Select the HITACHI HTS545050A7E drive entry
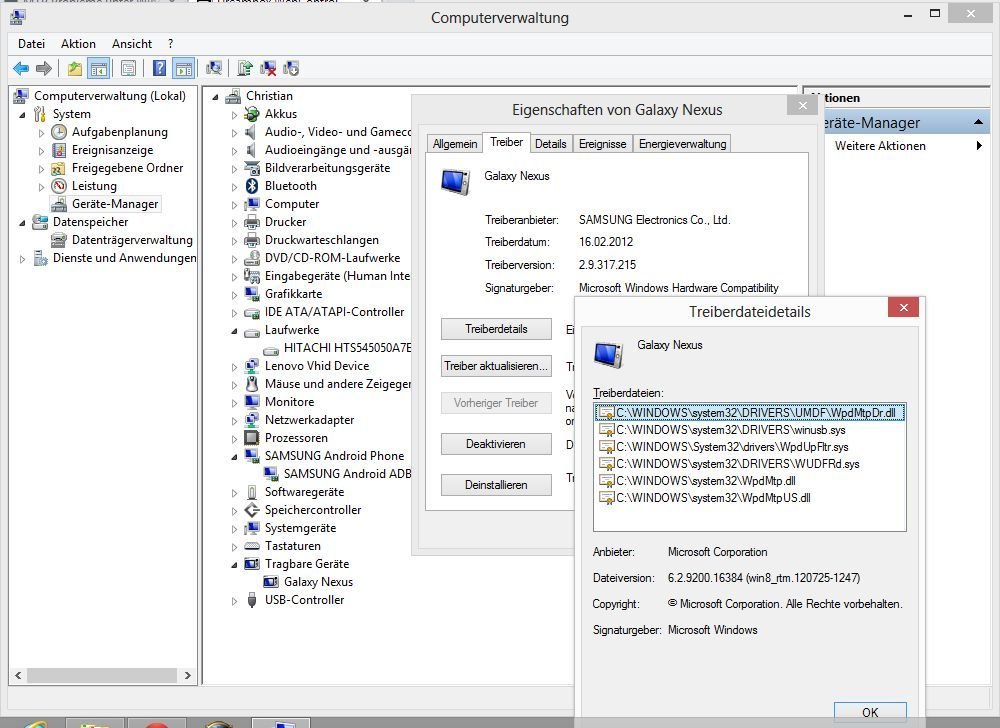 tap(347, 347)
